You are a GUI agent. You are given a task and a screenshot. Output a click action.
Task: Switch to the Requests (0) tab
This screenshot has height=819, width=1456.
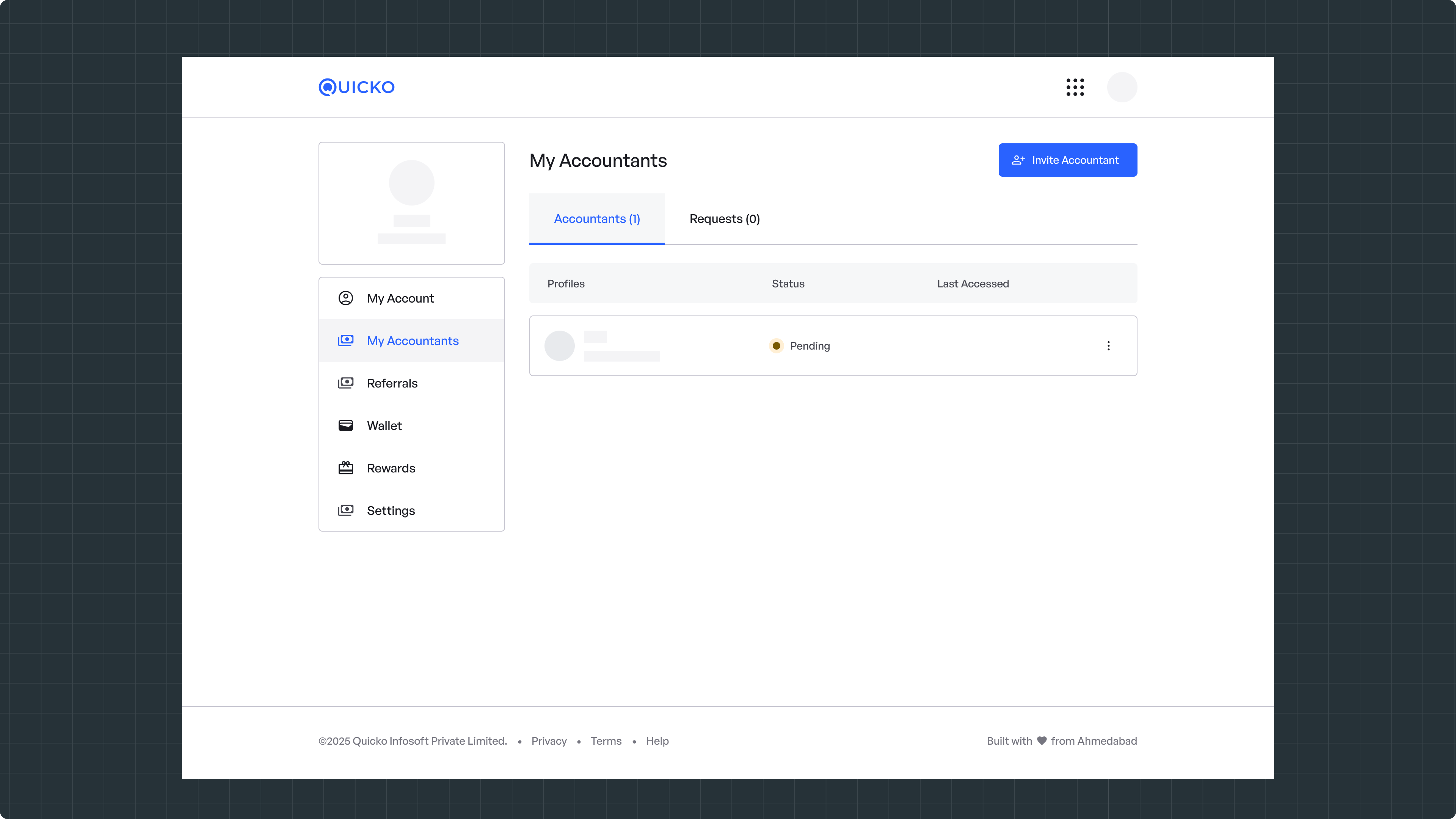point(725,219)
